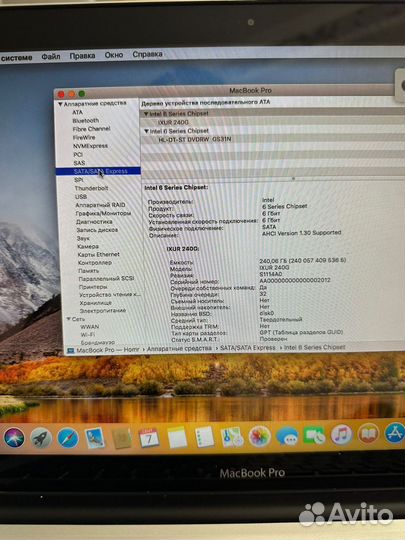The height and width of the screenshot is (540, 405).
Task: Select Диагностика in the sidebar
Action: 94,222
